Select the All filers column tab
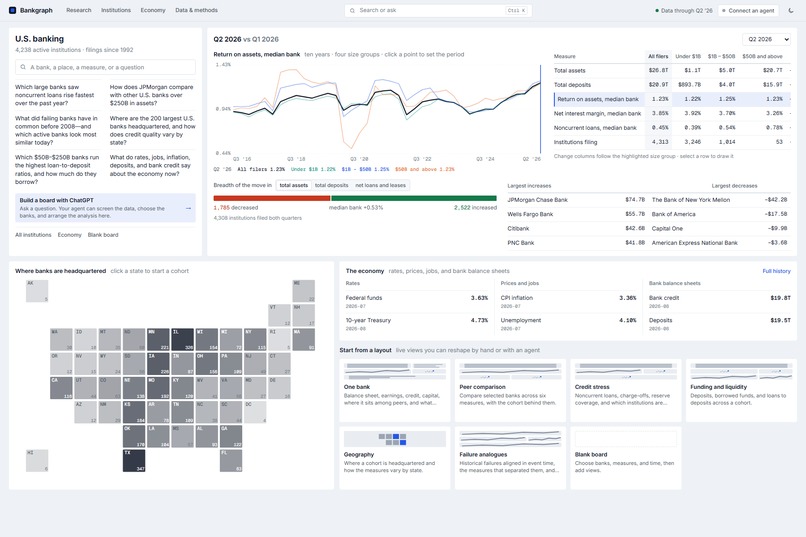Screen dimensions: 806x537 (658, 57)
